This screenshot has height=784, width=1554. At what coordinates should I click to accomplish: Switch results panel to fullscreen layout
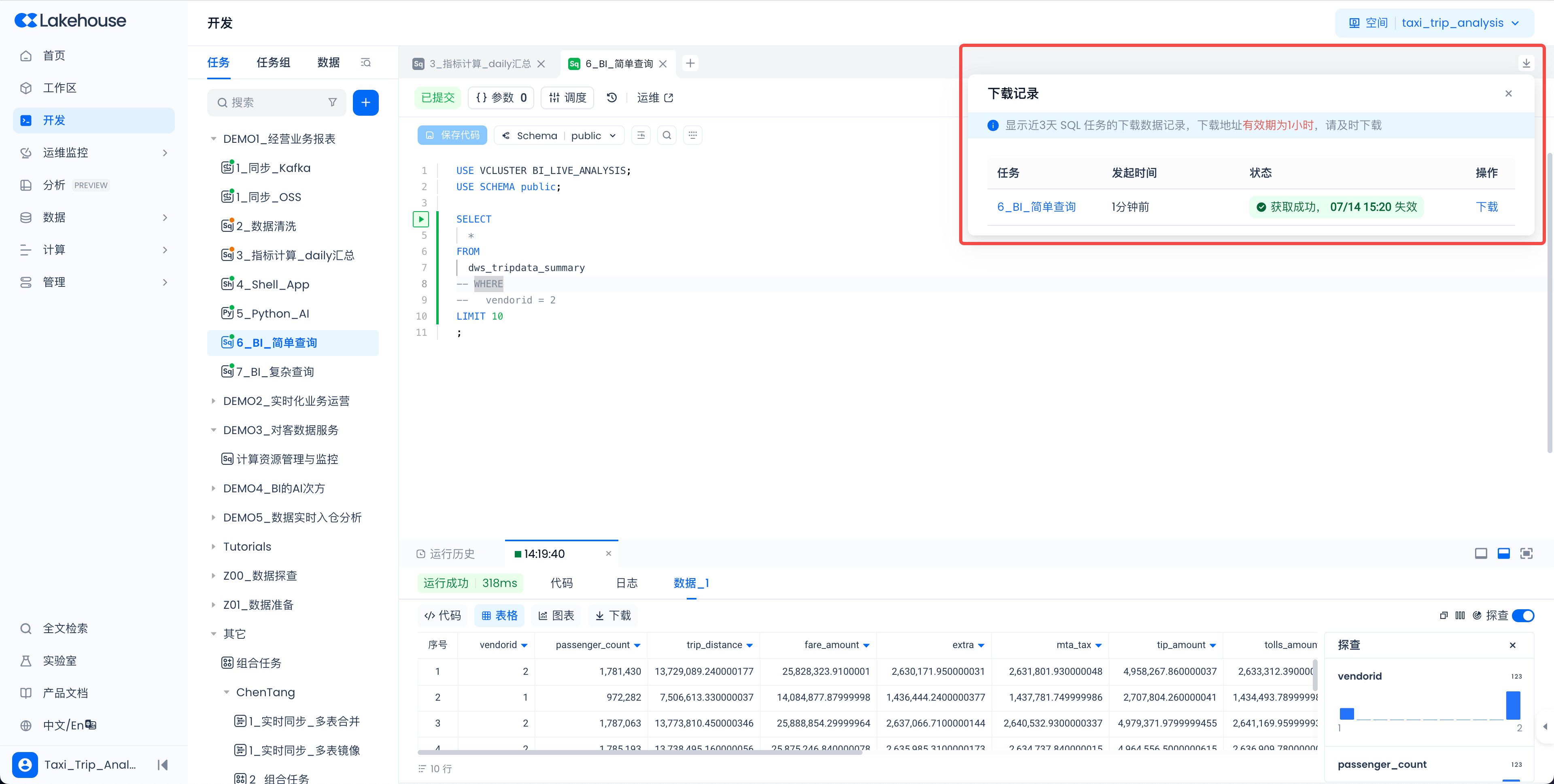pyautogui.click(x=1526, y=554)
